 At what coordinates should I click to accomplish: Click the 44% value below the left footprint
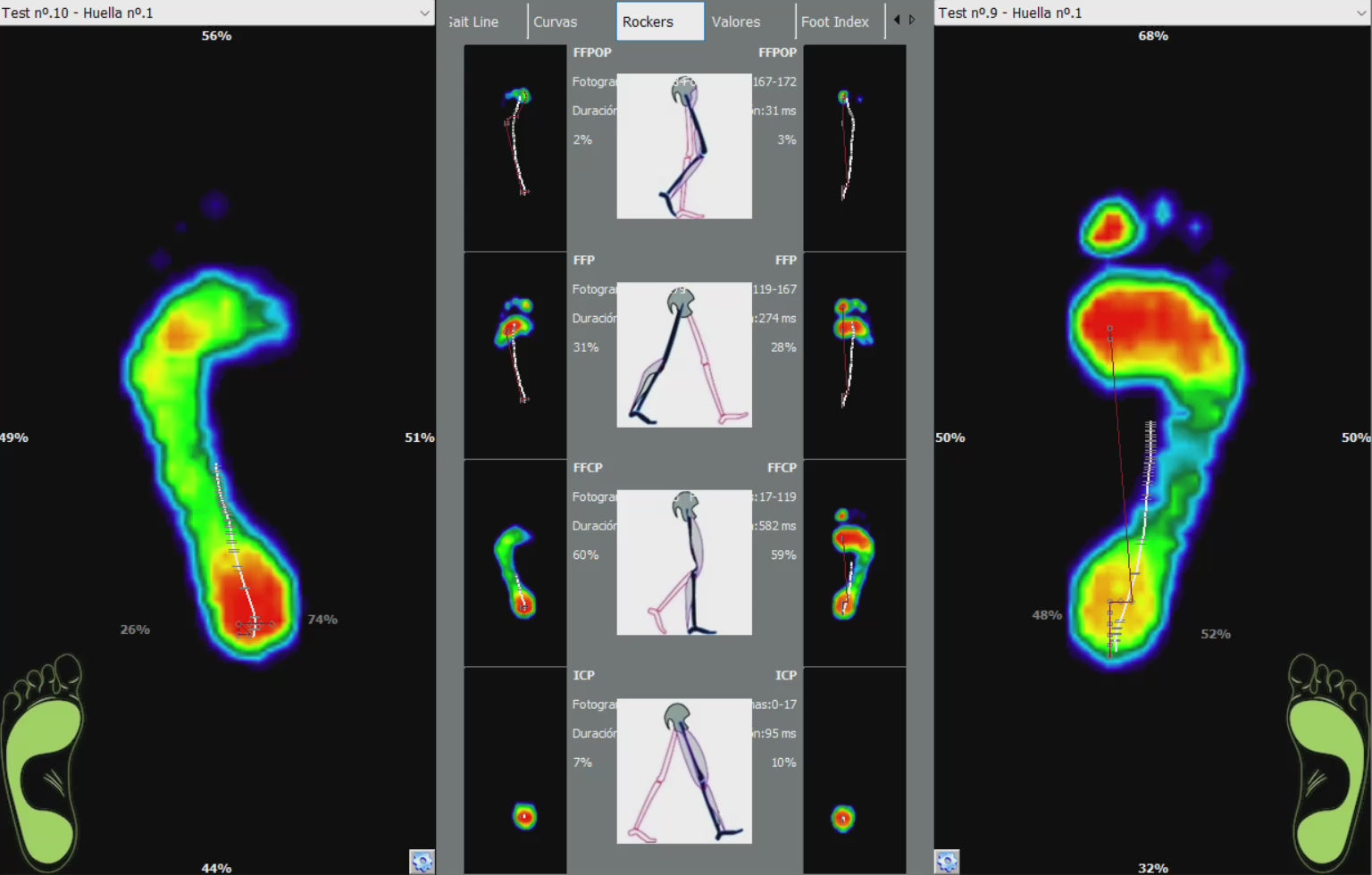coord(216,868)
